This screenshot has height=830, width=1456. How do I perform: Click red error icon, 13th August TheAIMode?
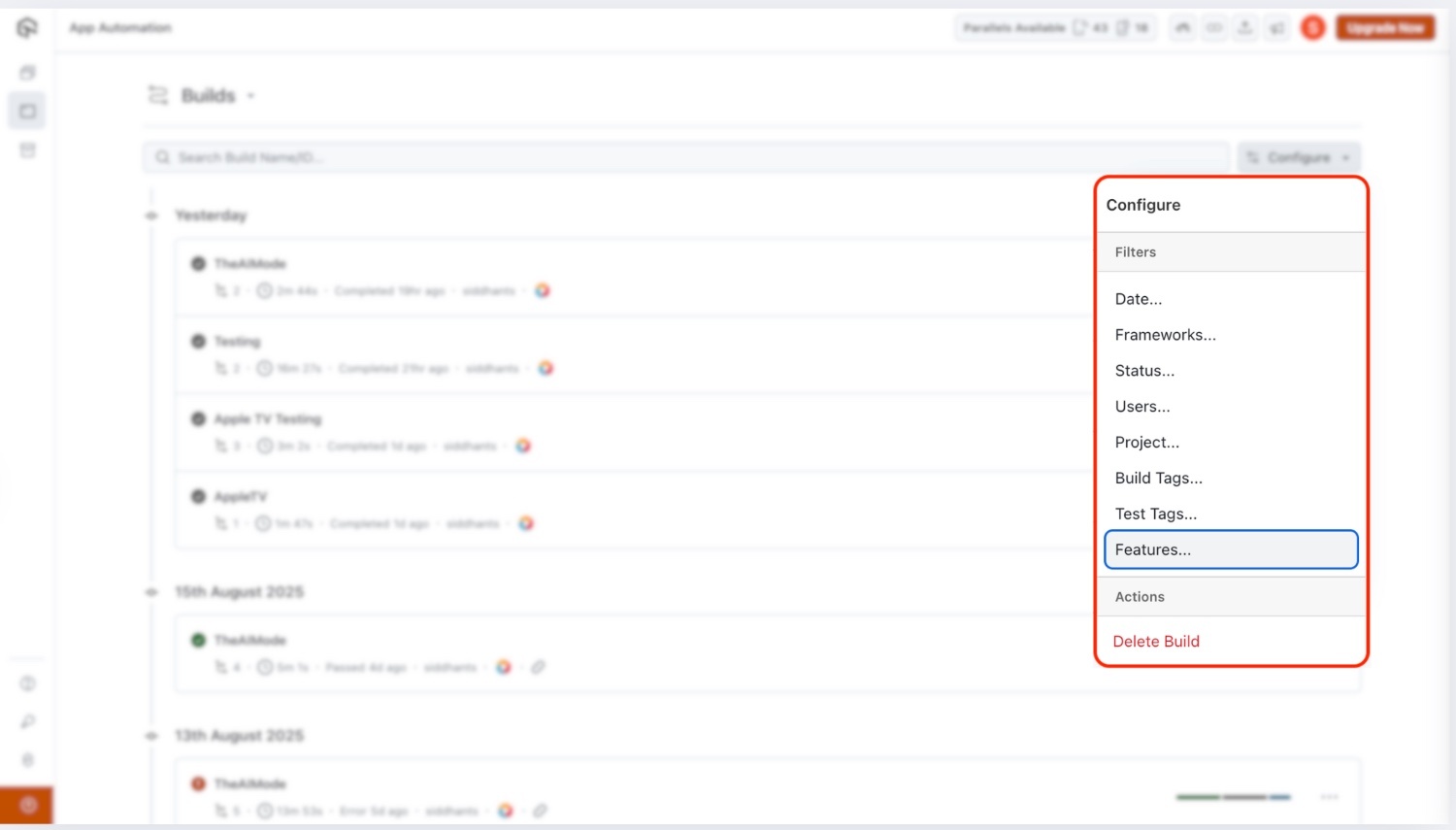tap(198, 784)
